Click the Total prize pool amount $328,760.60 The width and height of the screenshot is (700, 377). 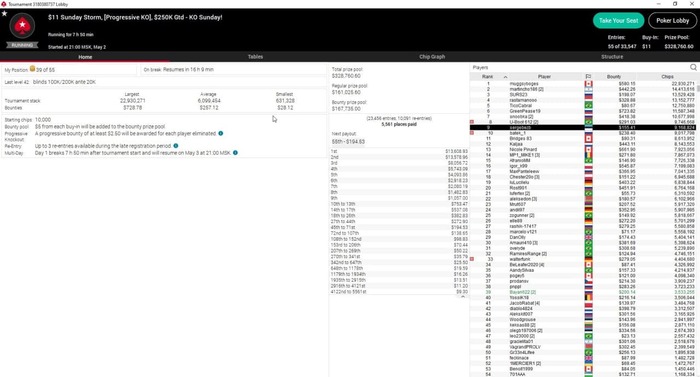(346, 76)
